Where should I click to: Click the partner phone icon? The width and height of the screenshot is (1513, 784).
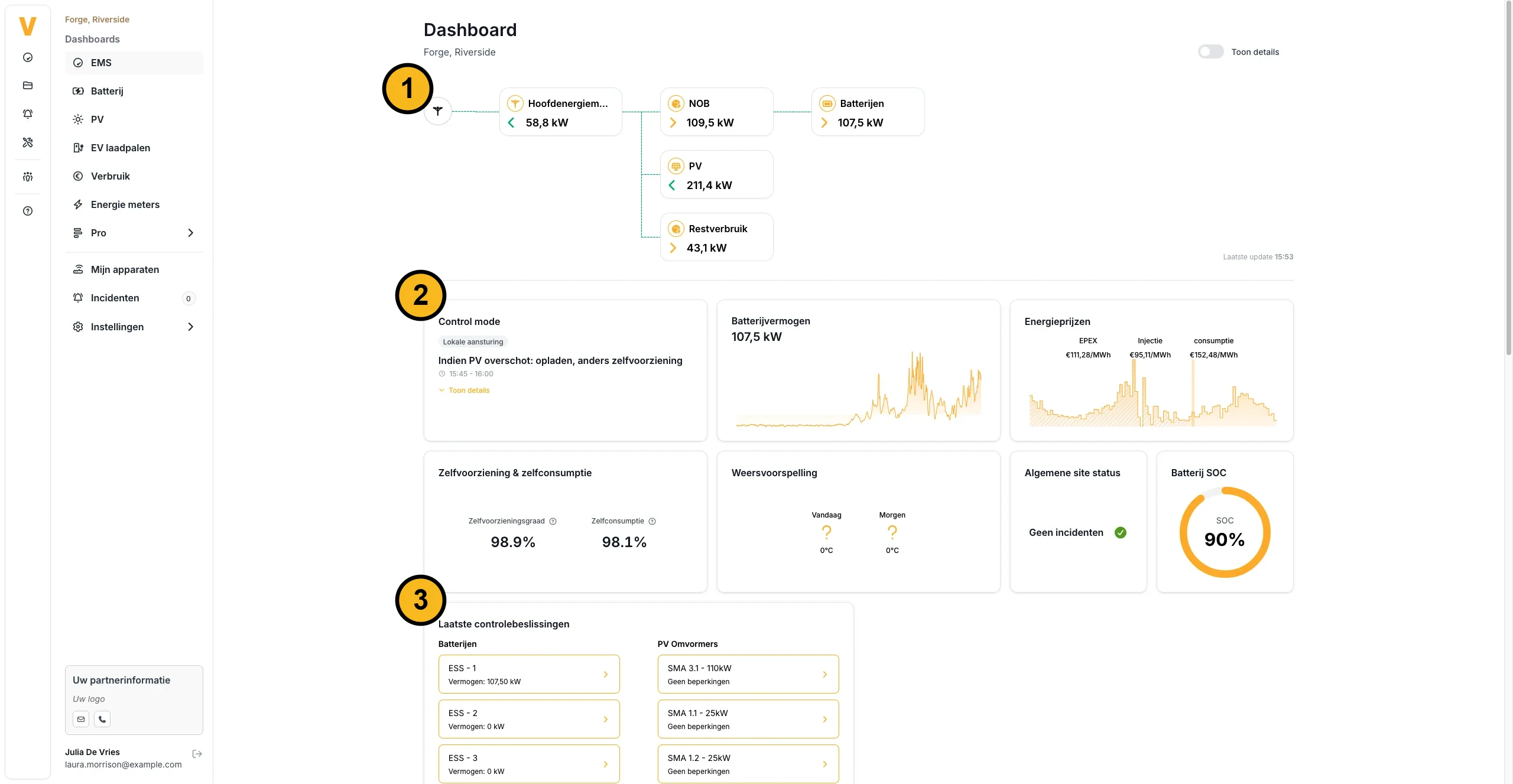pos(102,719)
